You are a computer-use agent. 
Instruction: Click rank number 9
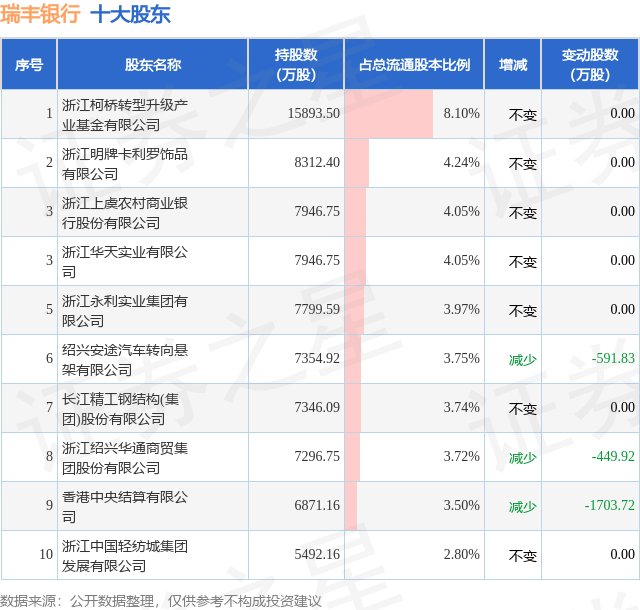click(x=49, y=505)
